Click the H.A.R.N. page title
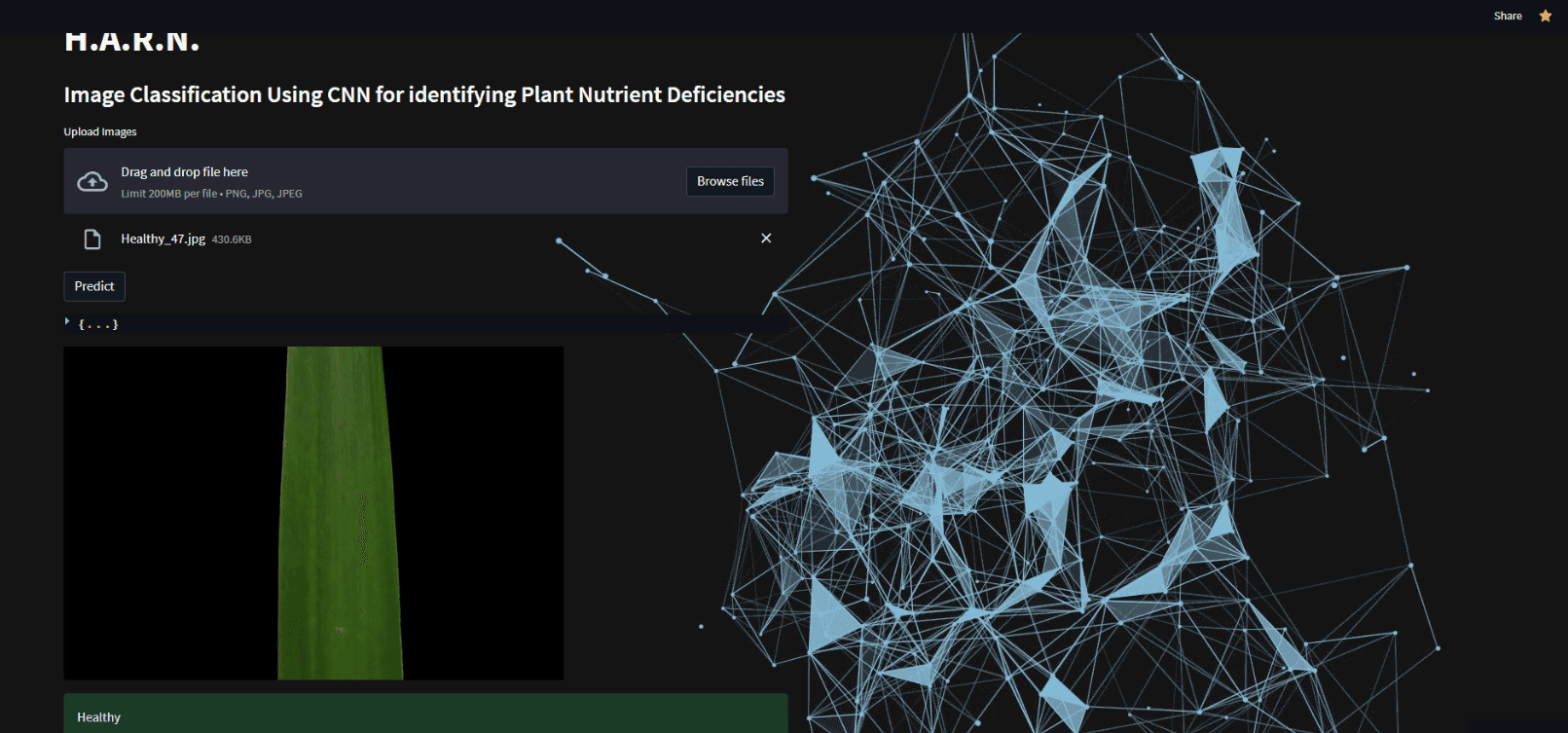This screenshot has width=1568, height=733. [x=132, y=43]
